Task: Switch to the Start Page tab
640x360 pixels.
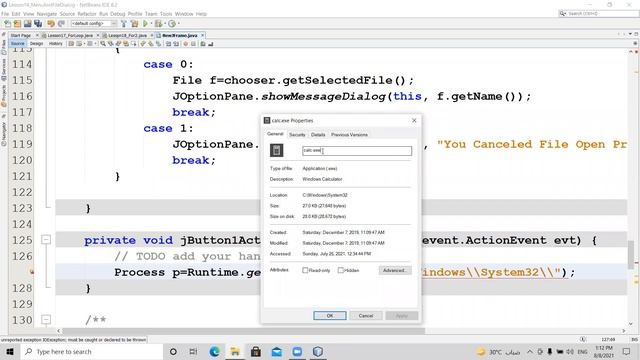Action: 20,36
